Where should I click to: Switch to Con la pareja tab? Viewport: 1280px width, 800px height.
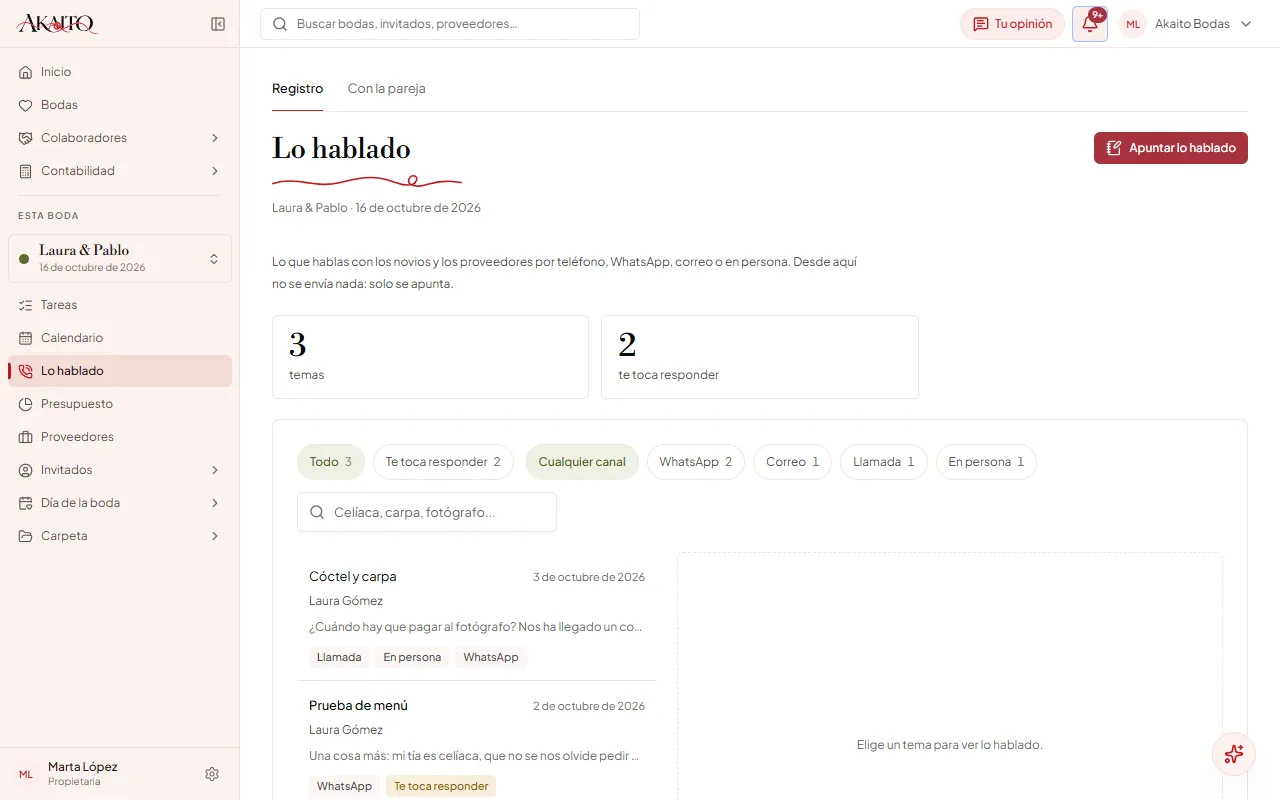click(386, 88)
